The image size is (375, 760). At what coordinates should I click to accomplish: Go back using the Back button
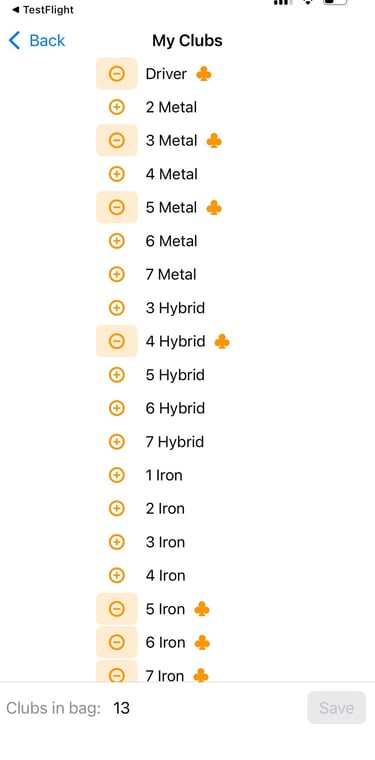37,40
